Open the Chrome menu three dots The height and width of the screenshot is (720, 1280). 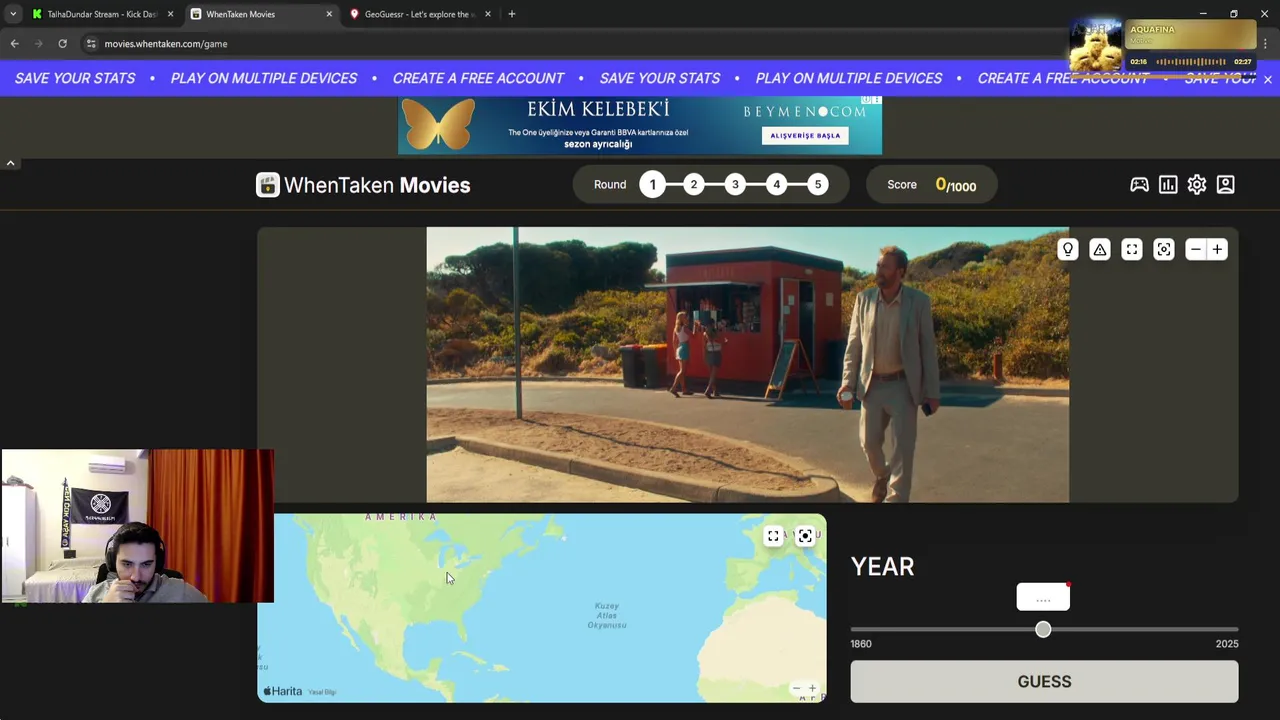[x=1265, y=44]
